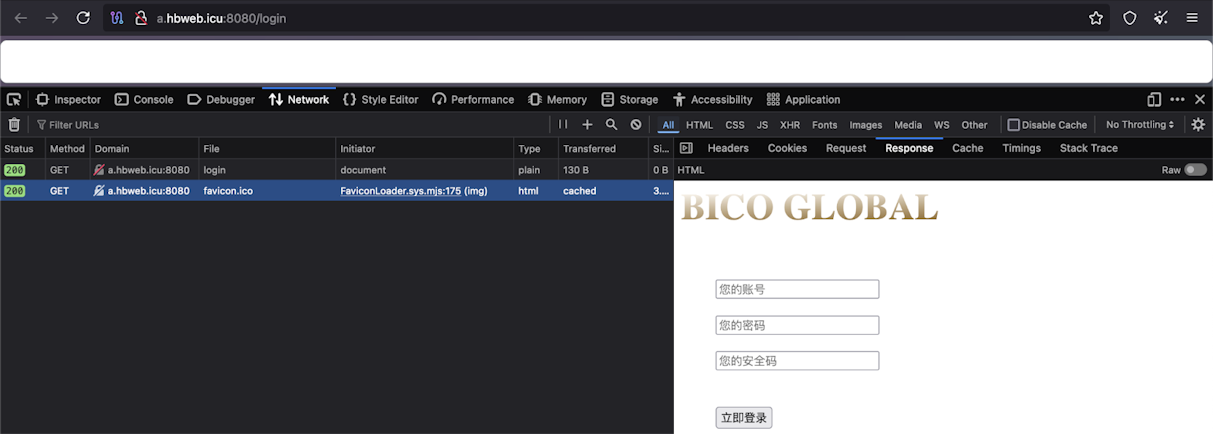Open the Firefox hamburger application menu
Viewport: 1213px width, 434px height.
[1192, 18]
